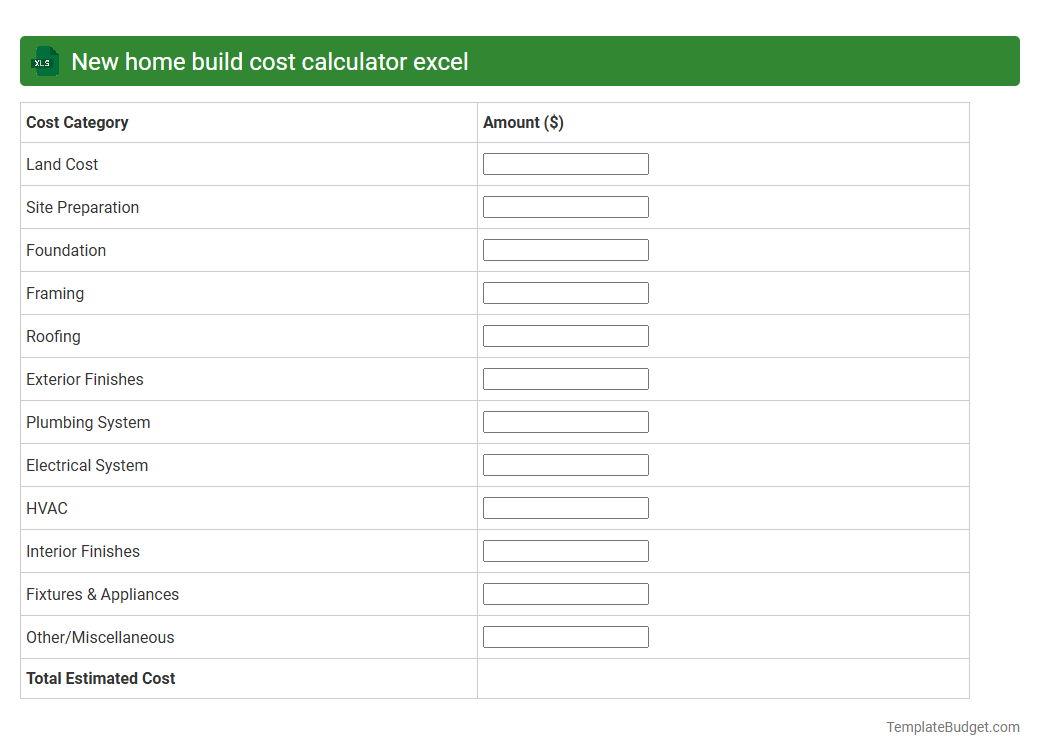Click the Roofing cost input field
The image size is (1040, 756).
pyautogui.click(x=565, y=335)
